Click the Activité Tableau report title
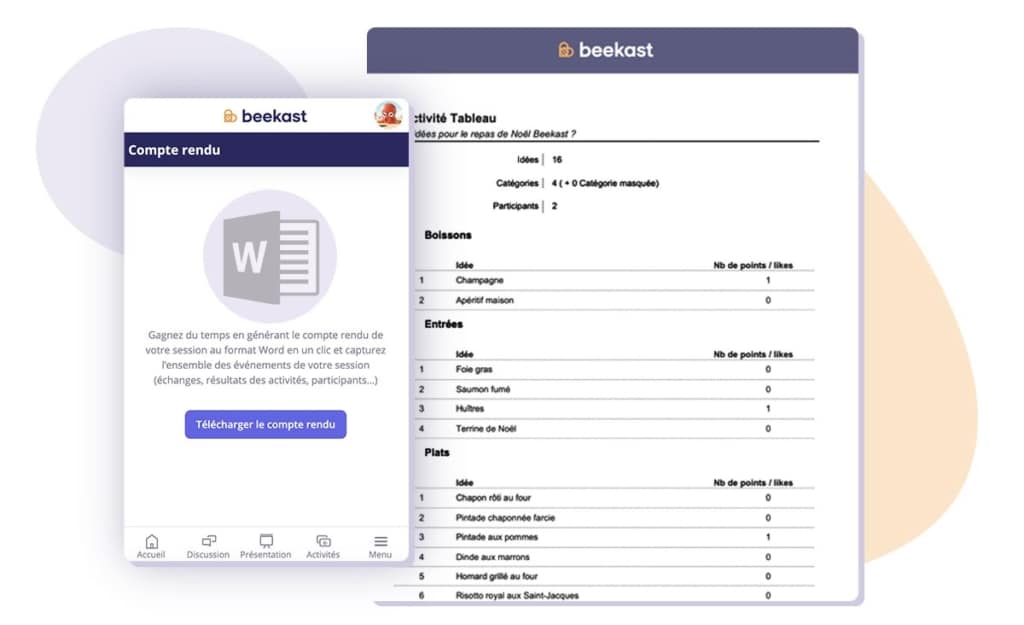1024x625 pixels. coord(455,118)
